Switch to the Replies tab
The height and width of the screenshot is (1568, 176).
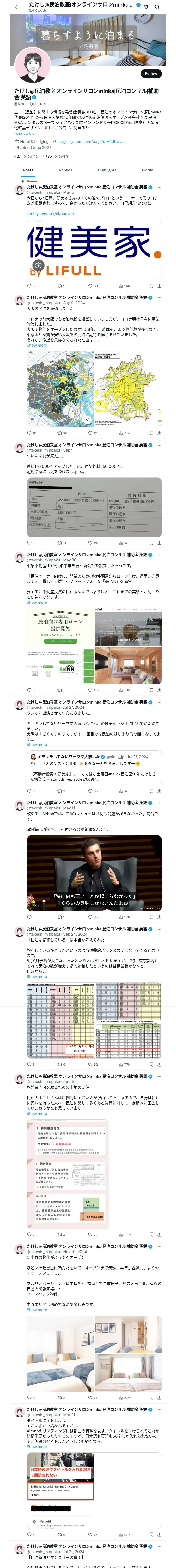[x=65, y=170]
